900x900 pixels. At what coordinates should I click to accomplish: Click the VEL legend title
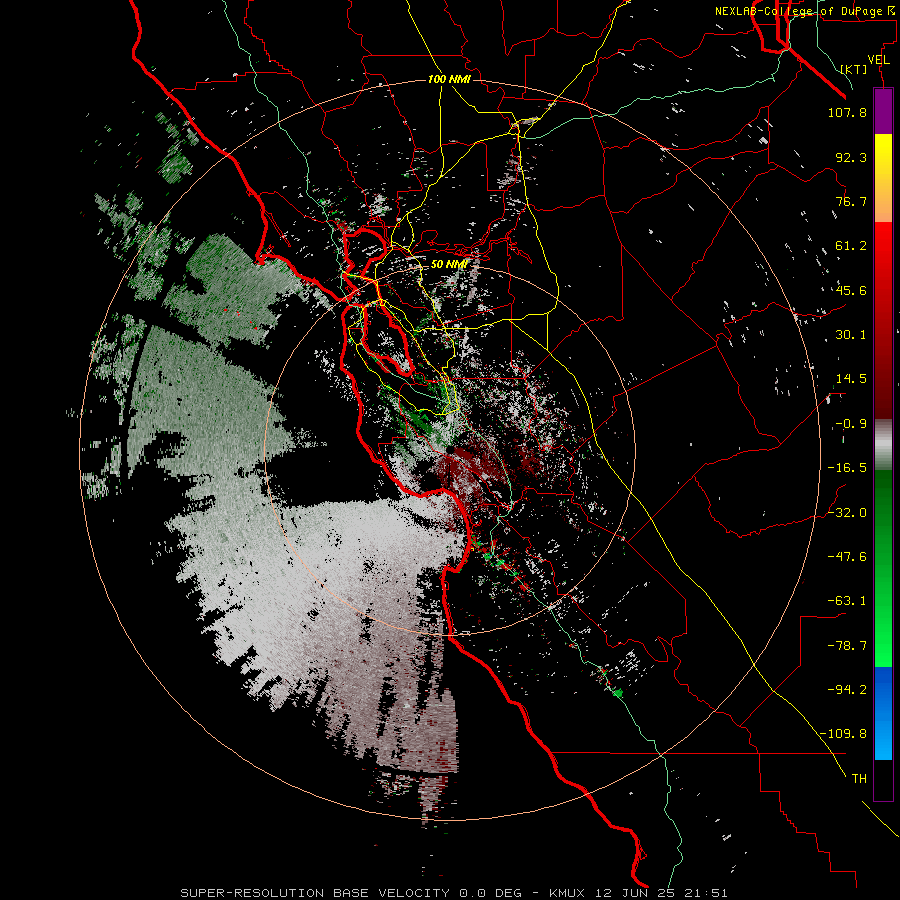[878, 60]
